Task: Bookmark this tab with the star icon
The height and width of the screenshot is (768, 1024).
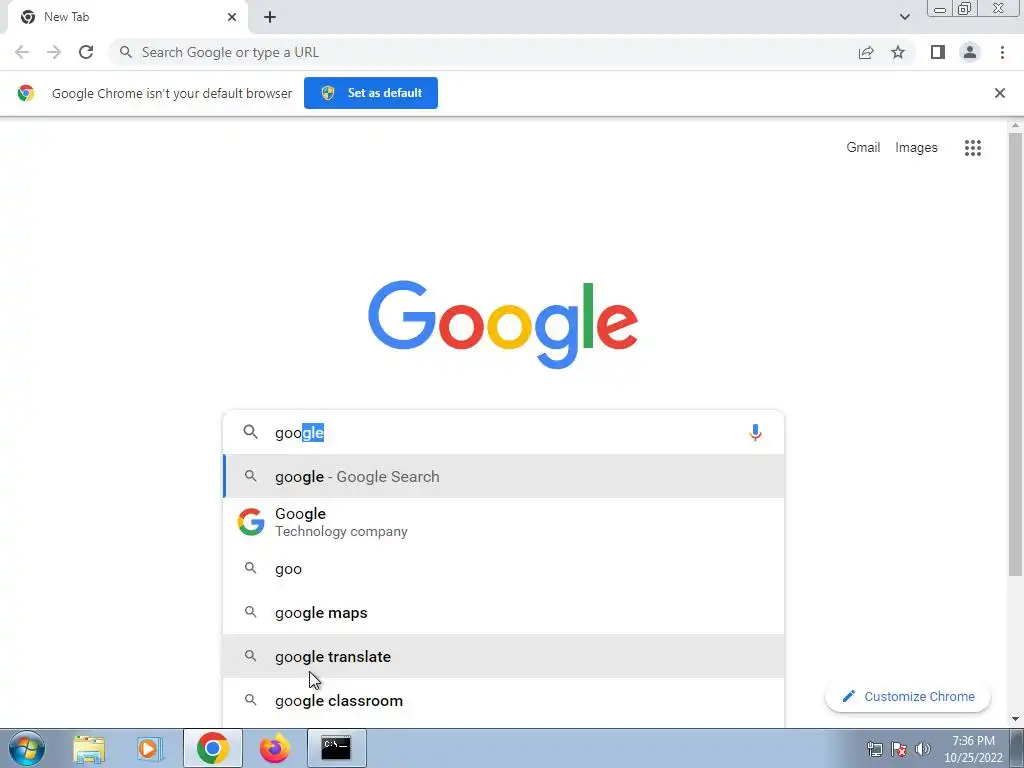Action: tap(898, 52)
